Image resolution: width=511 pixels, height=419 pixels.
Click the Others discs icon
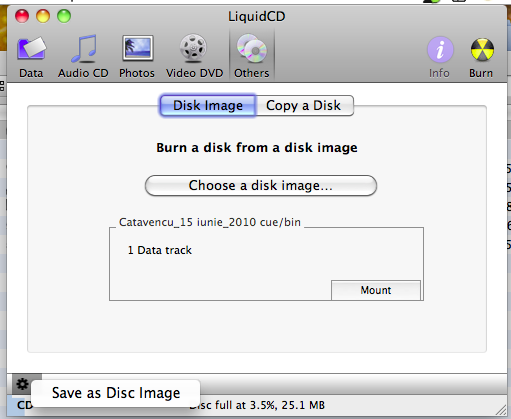coord(252,49)
